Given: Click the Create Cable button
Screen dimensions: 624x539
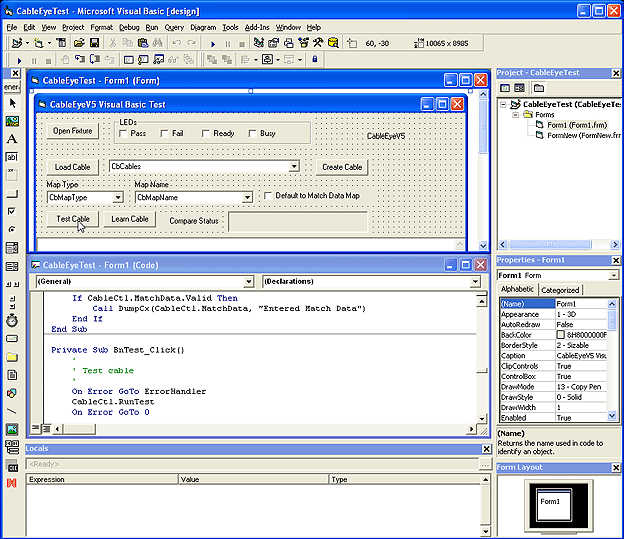Looking at the screenshot, I should click(x=342, y=167).
